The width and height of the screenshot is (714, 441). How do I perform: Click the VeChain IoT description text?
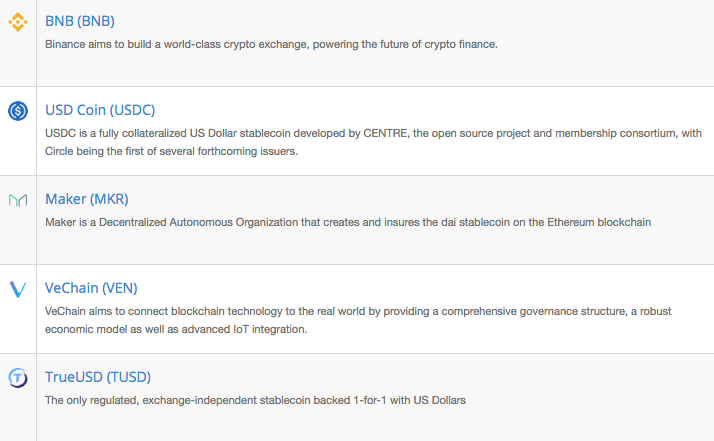coord(358,320)
